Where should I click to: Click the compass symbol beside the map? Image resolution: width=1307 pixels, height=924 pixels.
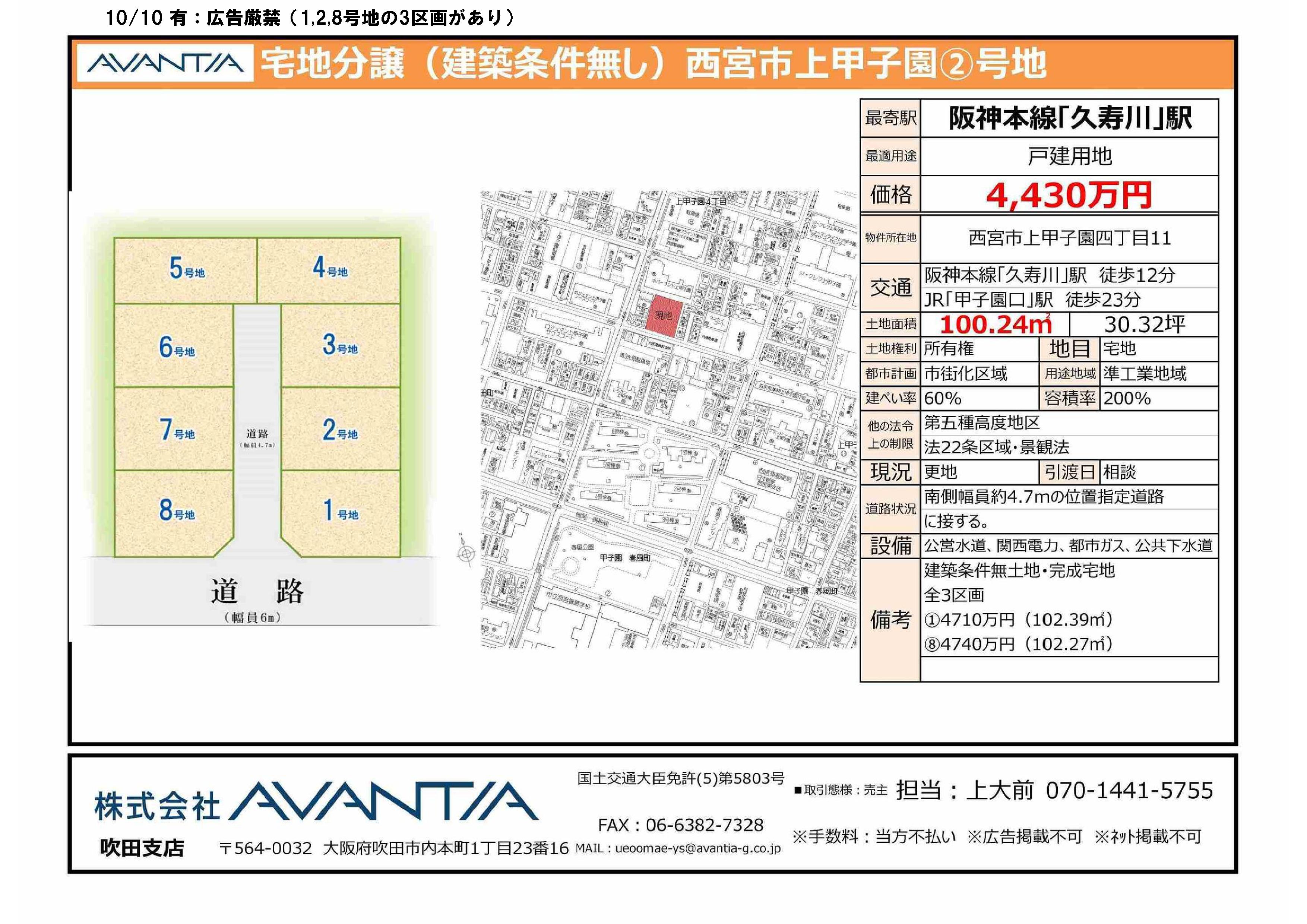point(466,553)
